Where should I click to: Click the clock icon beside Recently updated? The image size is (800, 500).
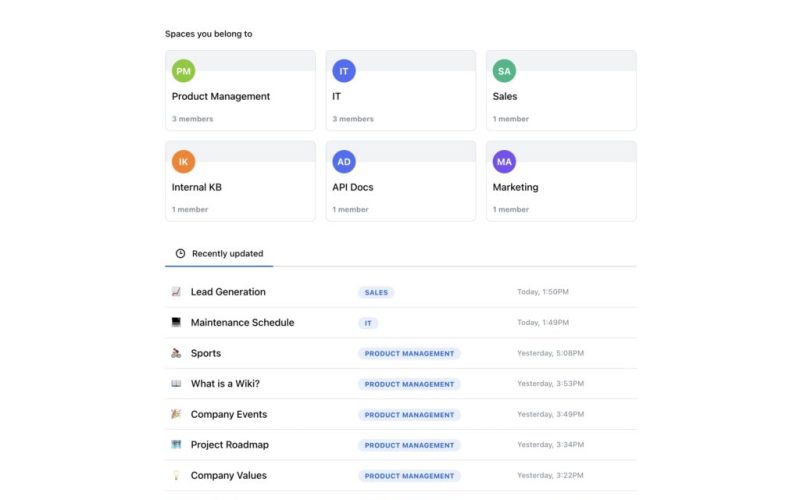point(180,254)
